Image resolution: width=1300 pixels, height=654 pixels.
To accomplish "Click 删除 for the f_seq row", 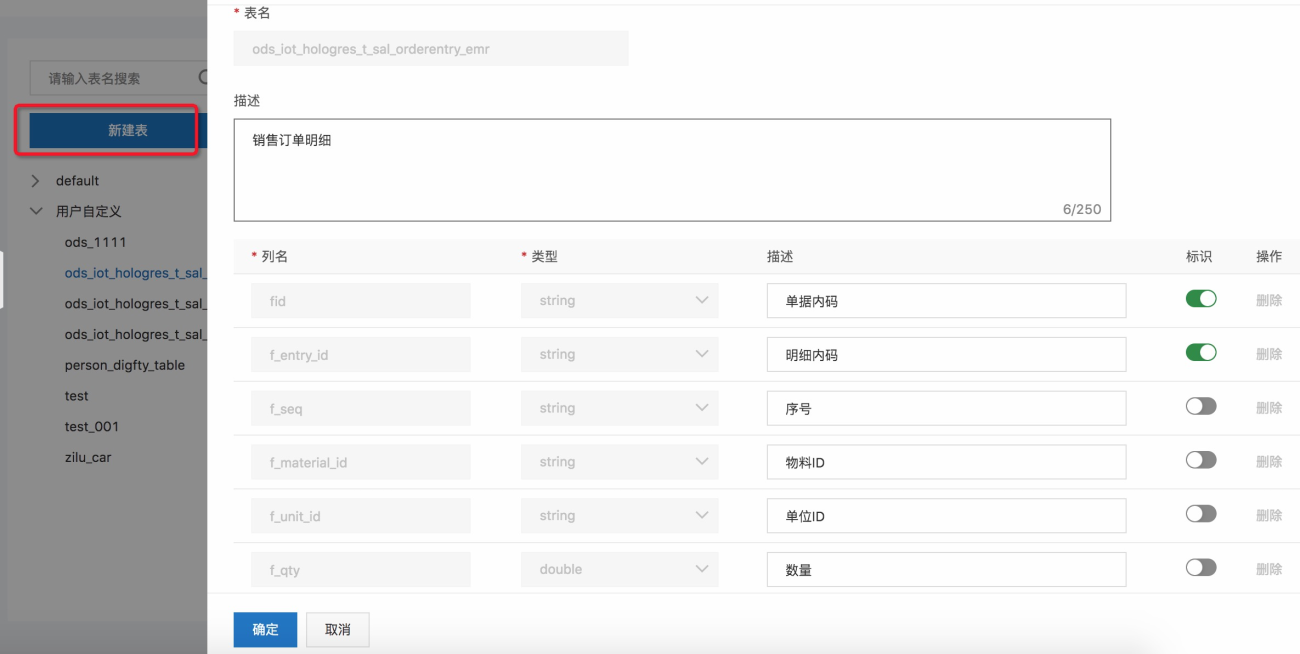I will pyautogui.click(x=1269, y=408).
